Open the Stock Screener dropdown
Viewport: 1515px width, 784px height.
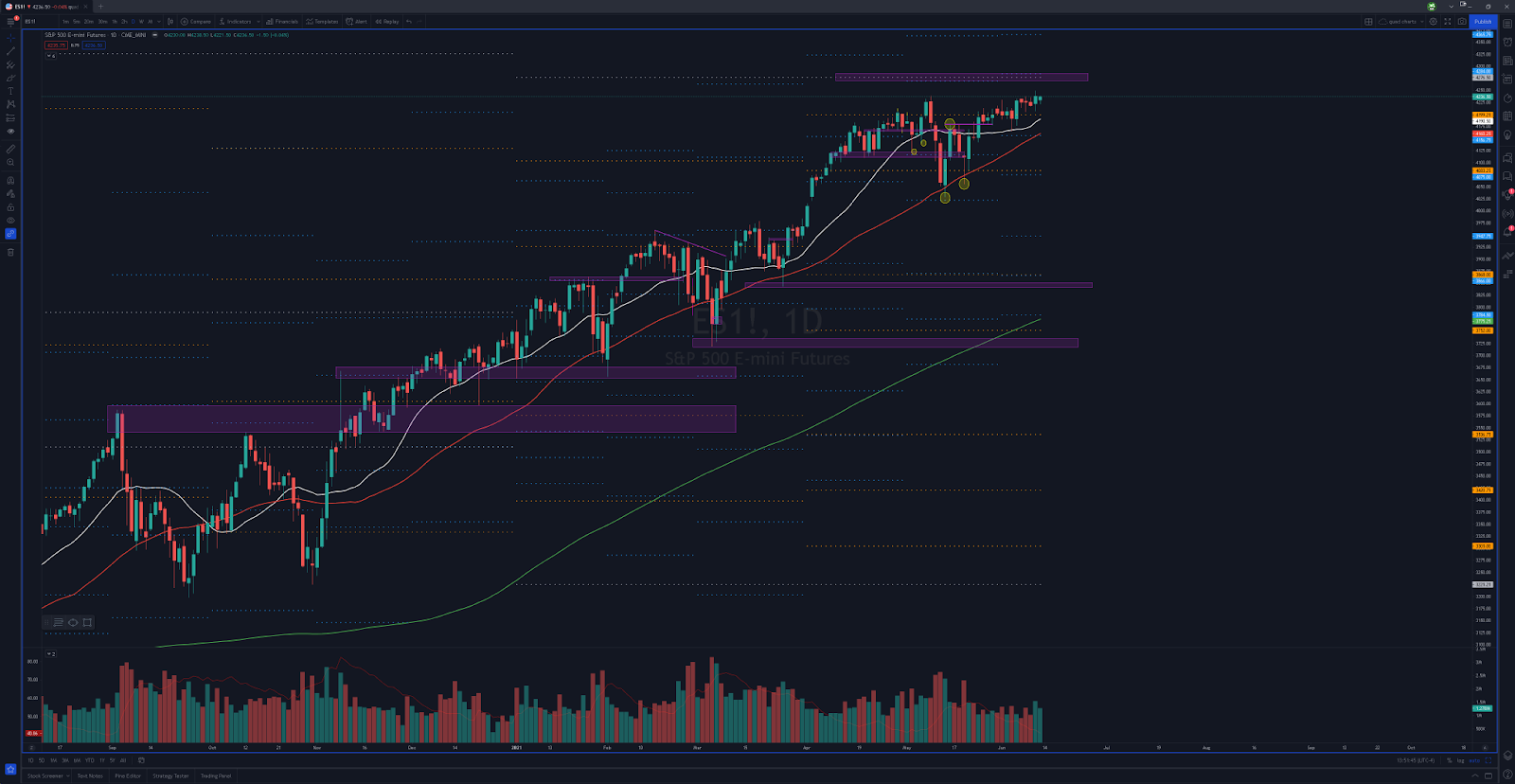(x=47, y=775)
